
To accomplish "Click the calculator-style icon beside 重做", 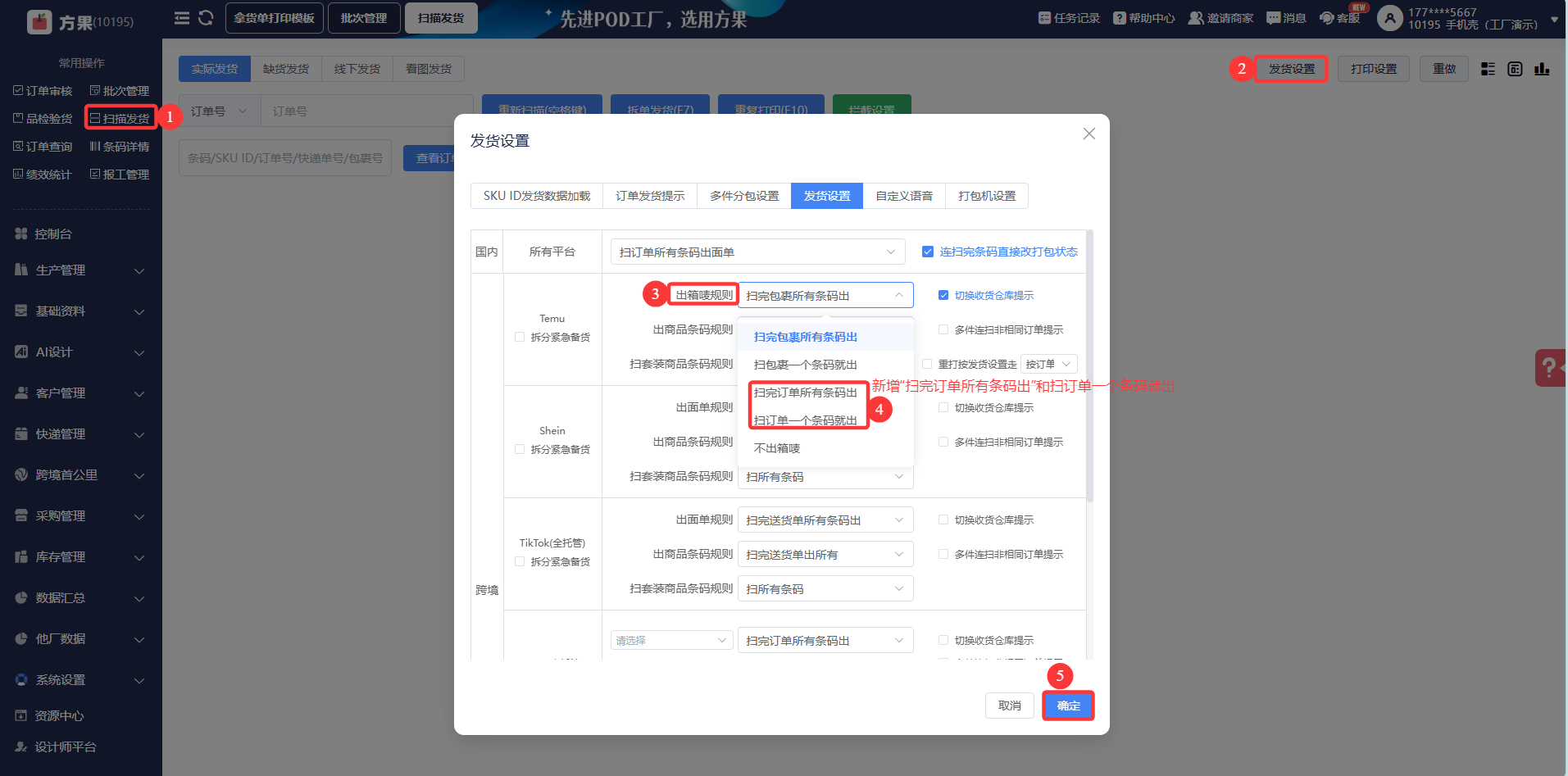I will (1515, 69).
